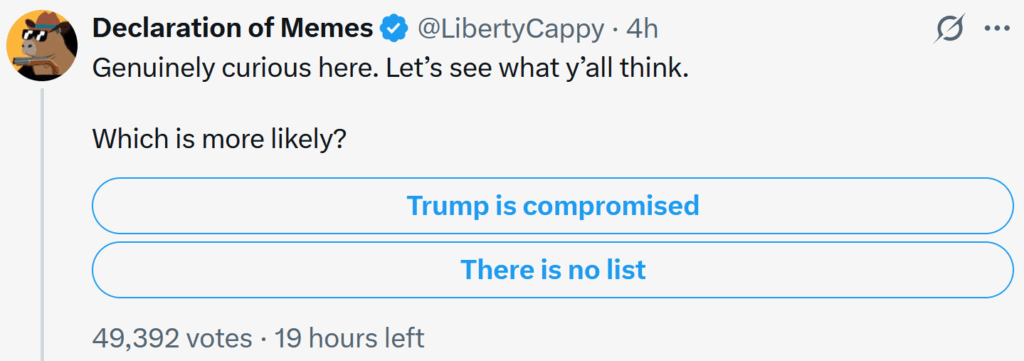Viewport: 1024px width, 361px height.
Task: Expand post actions via ellipsis
Action: pos(997,30)
